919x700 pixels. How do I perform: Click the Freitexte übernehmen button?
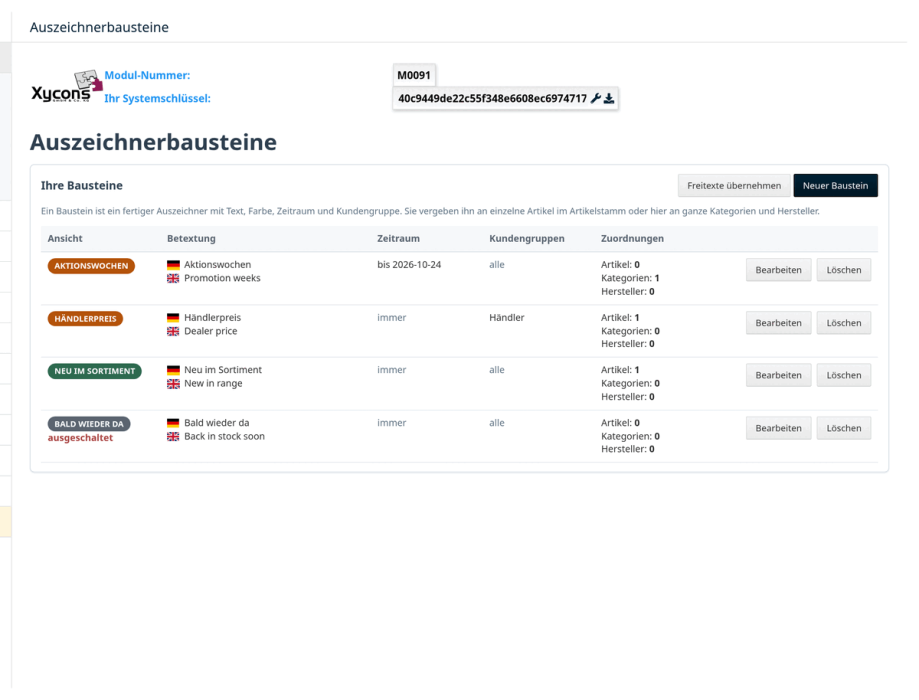734,185
